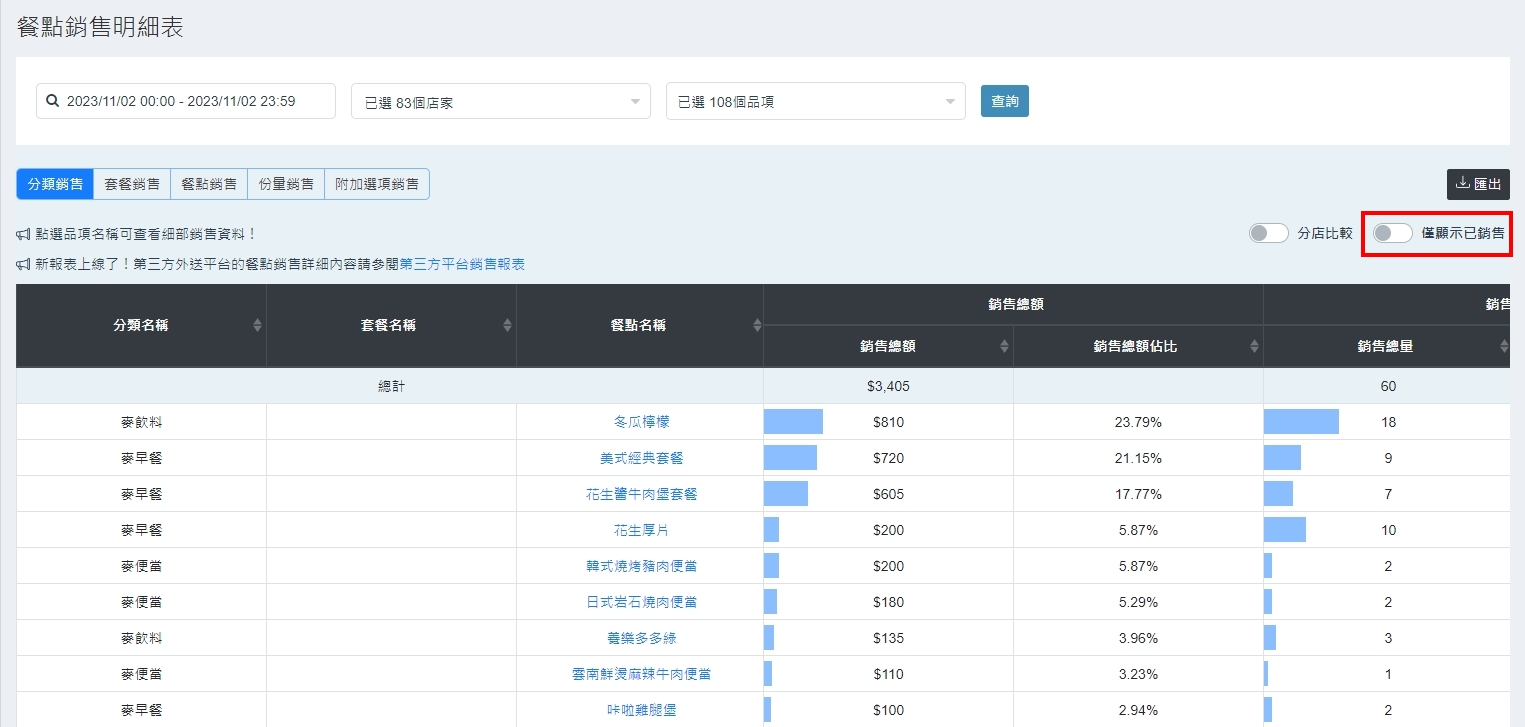Select the 餐點銷售 tab

[209, 184]
